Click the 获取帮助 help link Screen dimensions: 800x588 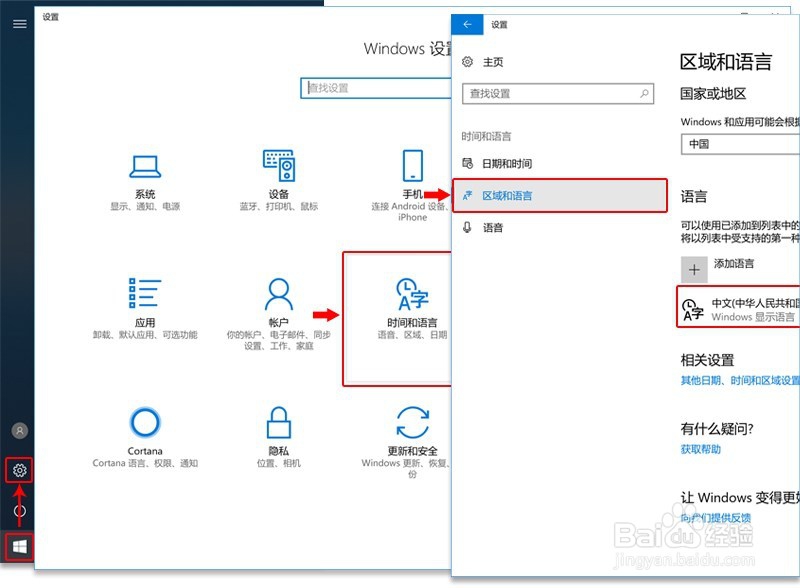tap(701, 449)
